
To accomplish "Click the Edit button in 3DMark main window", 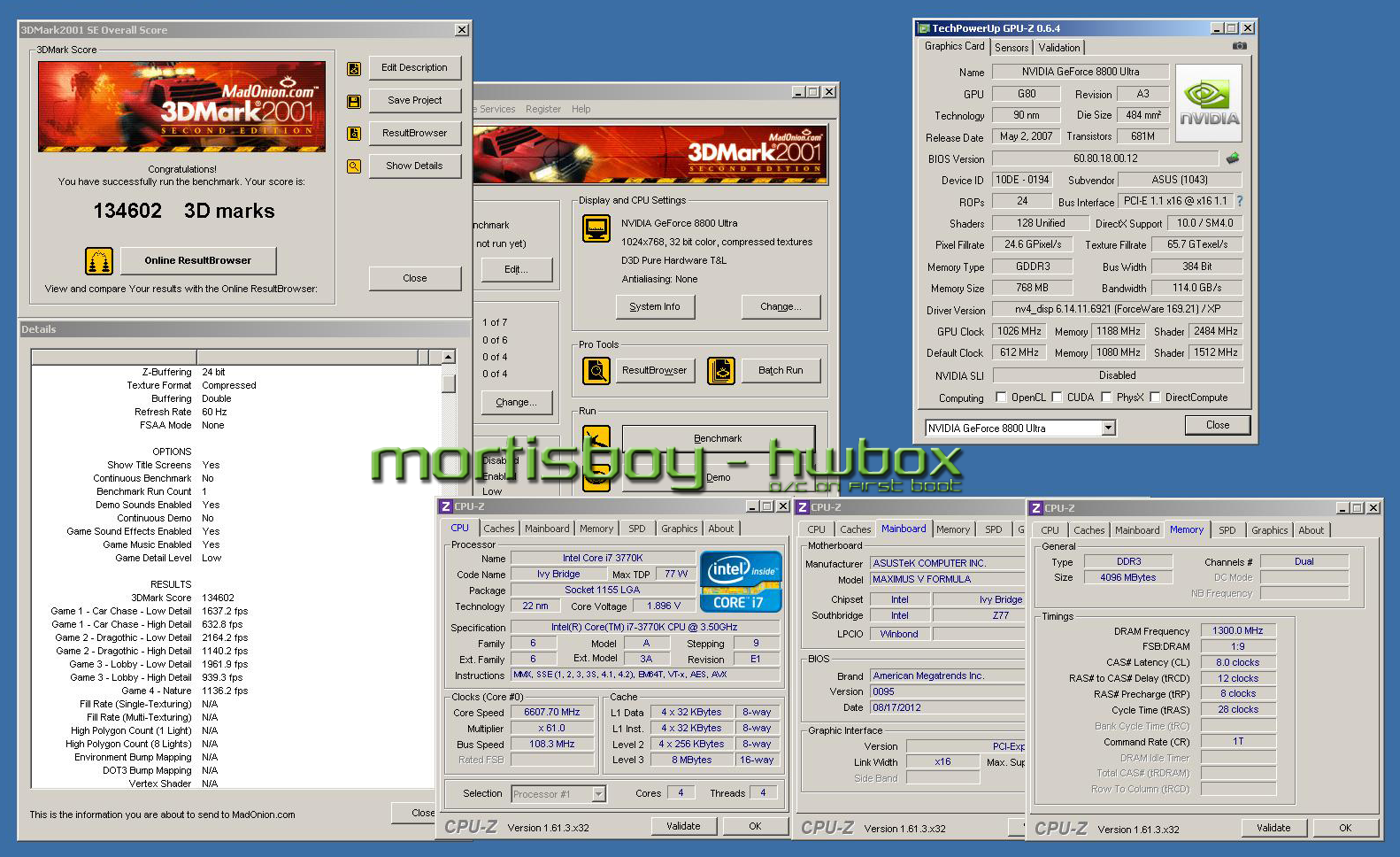I will pyautogui.click(x=516, y=269).
